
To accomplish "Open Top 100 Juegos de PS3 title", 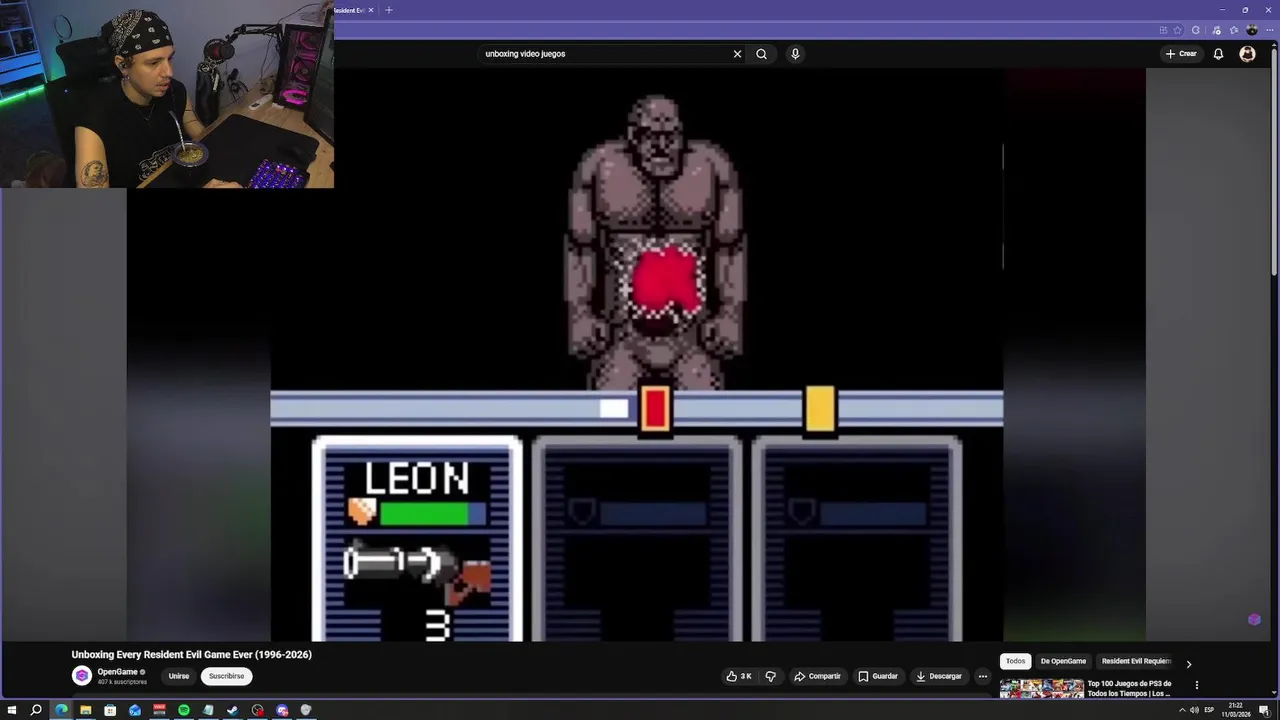I will [1129, 689].
